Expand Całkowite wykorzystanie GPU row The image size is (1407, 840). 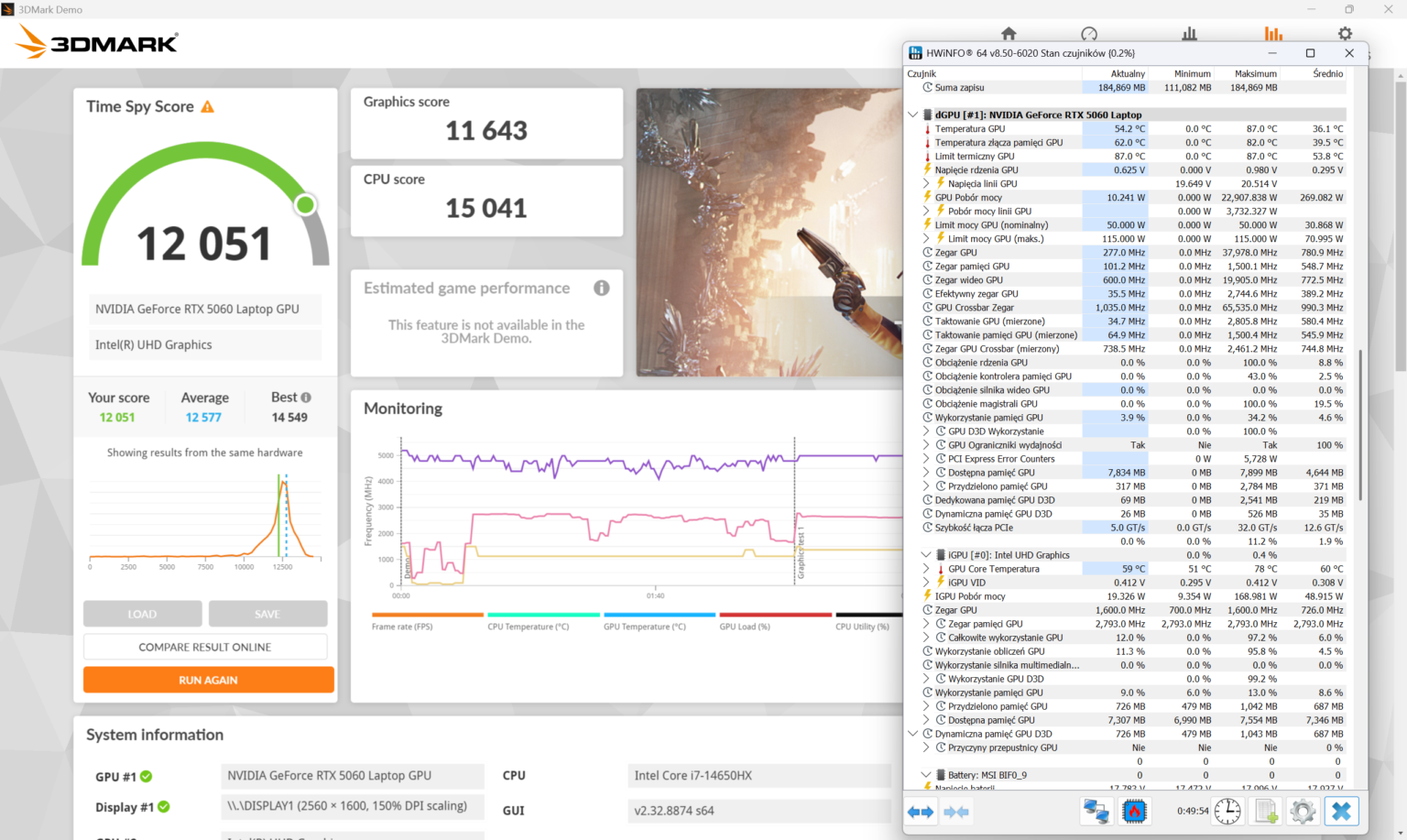(926, 638)
